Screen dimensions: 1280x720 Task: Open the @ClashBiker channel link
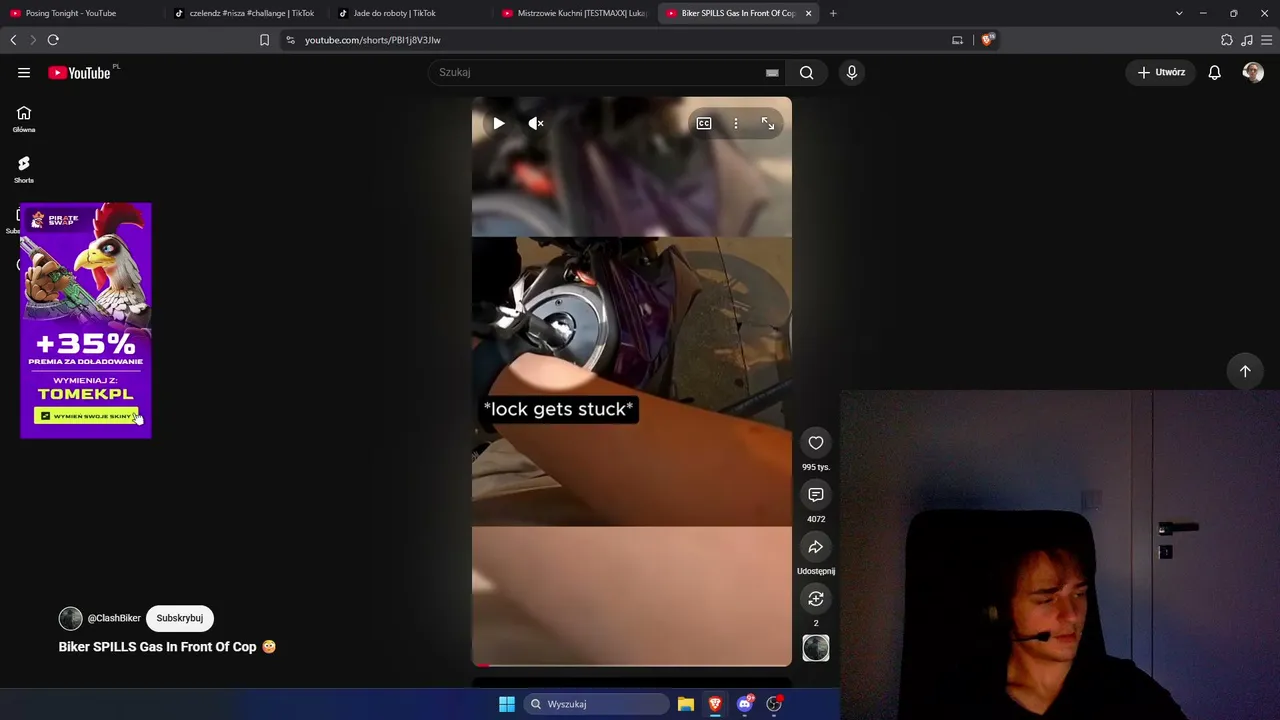pyautogui.click(x=114, y=618)
